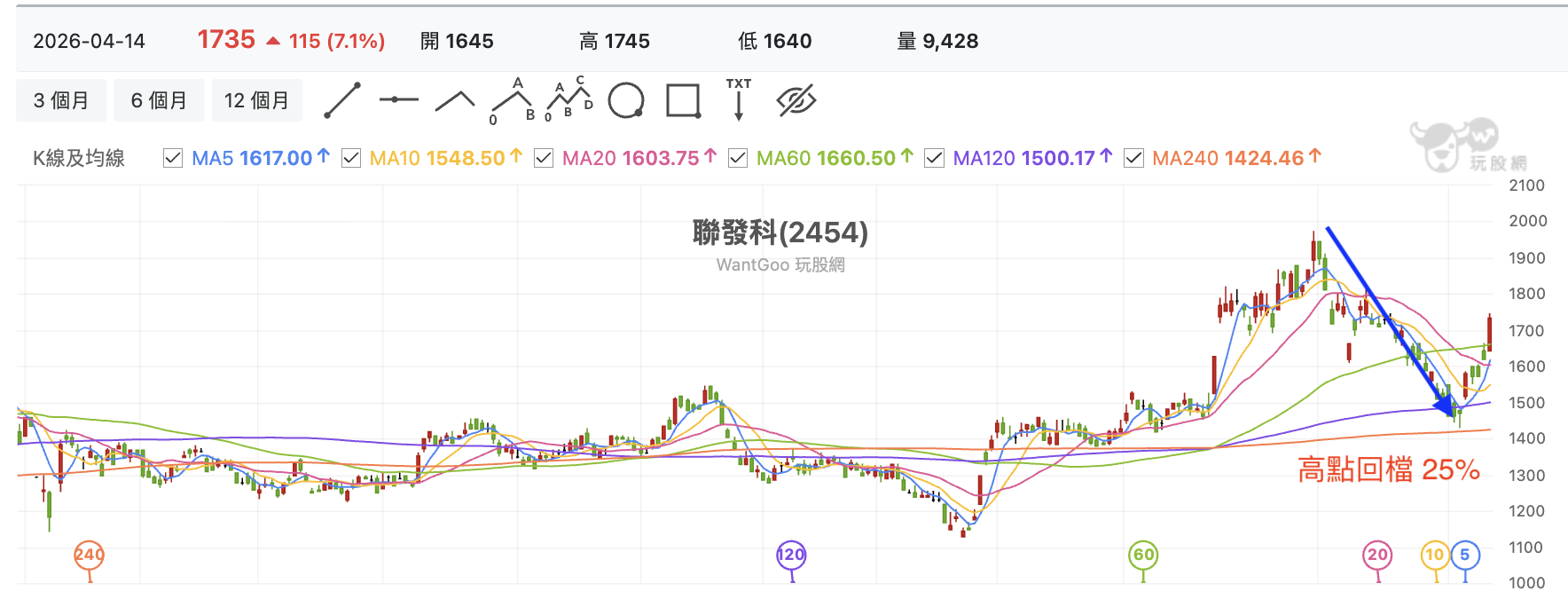Select the trend line drawing tool
This screenshot has width=1568, height=591.
tap(342, 100)
